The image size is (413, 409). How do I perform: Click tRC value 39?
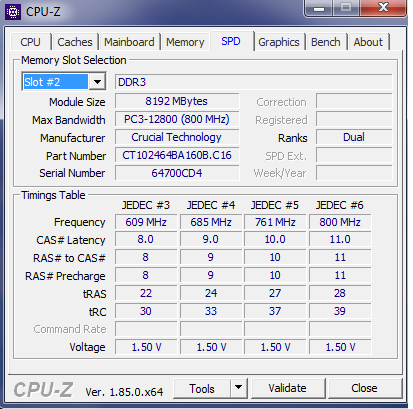pyautogui.click(x=340, y=311)
